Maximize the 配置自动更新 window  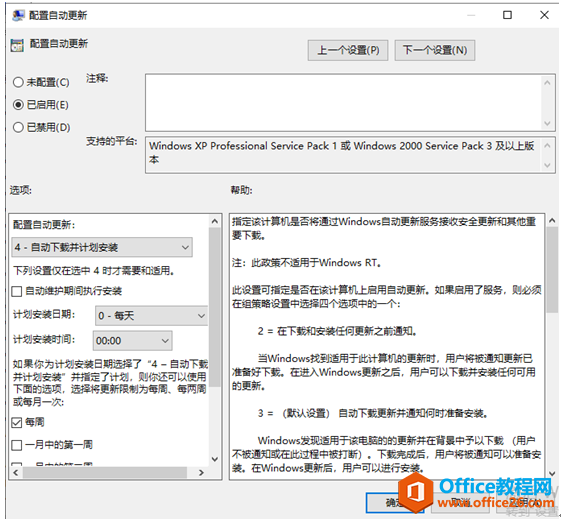click(x=507, y=15)
